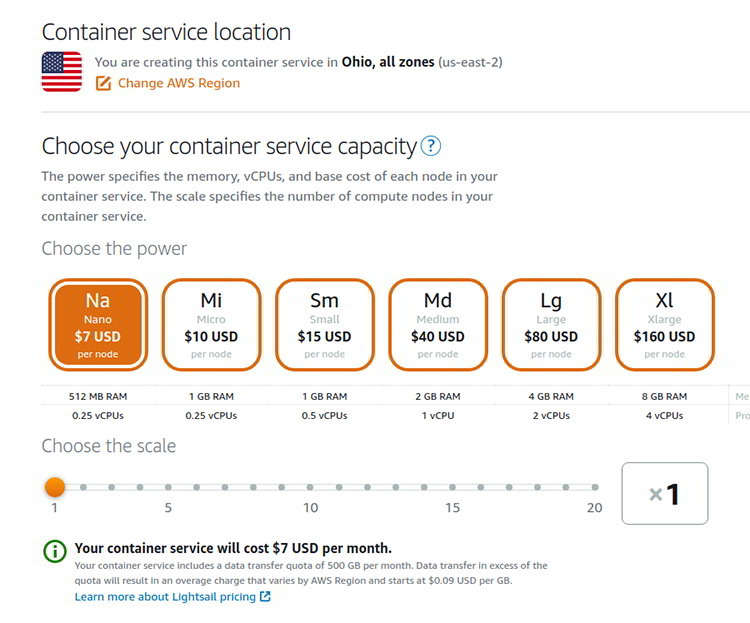Pick the Xlarge $160 USD power option
The image size is (750, 623).
tap(664, 324)
